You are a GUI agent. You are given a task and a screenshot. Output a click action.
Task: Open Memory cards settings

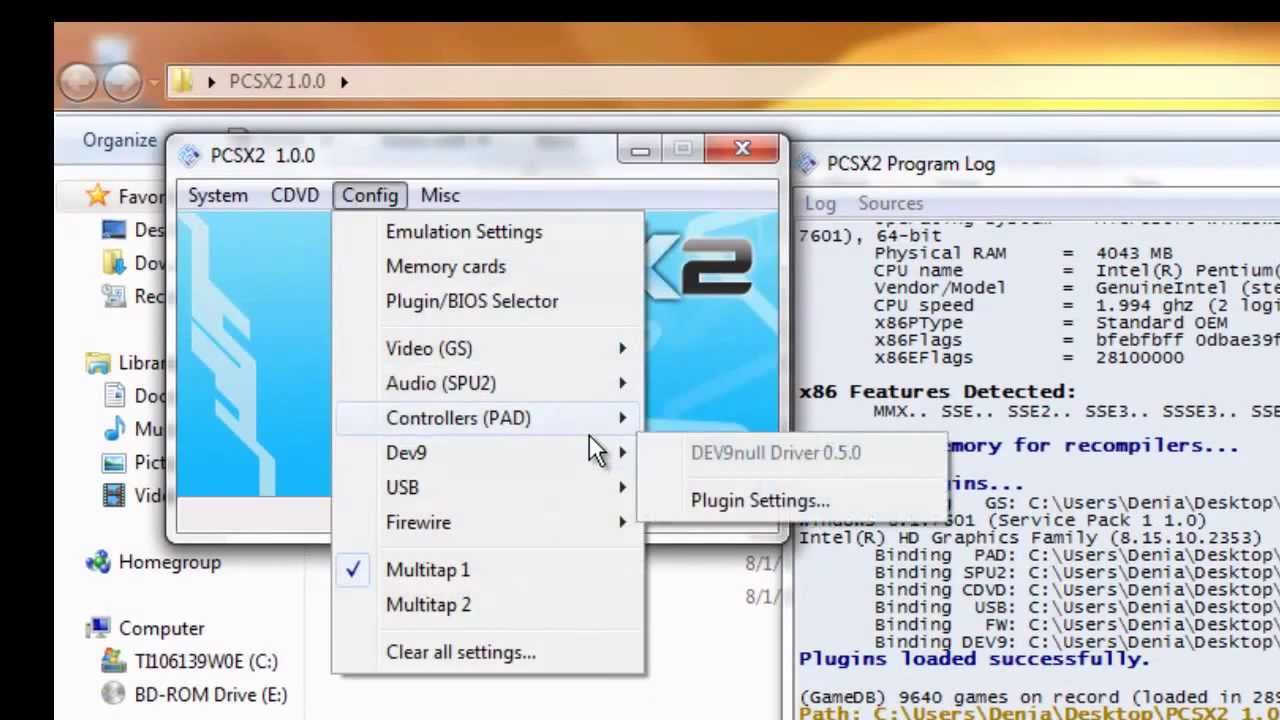pos(488,267)
